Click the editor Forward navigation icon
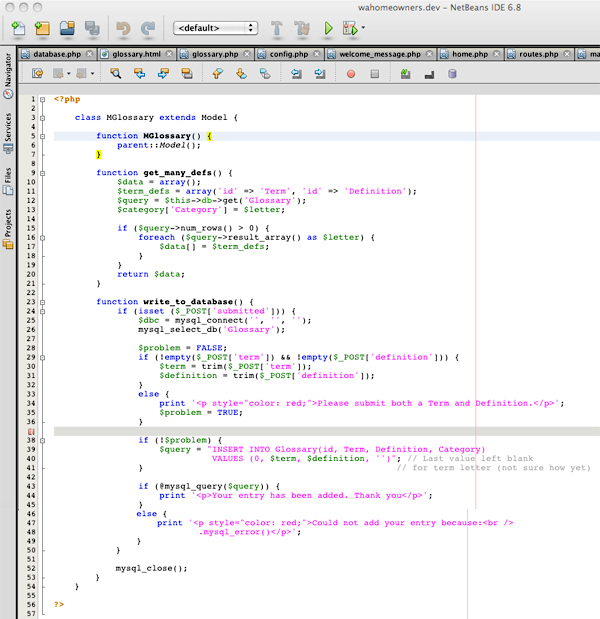The height and width of the screenshot is (619, 600). point(81,73)
